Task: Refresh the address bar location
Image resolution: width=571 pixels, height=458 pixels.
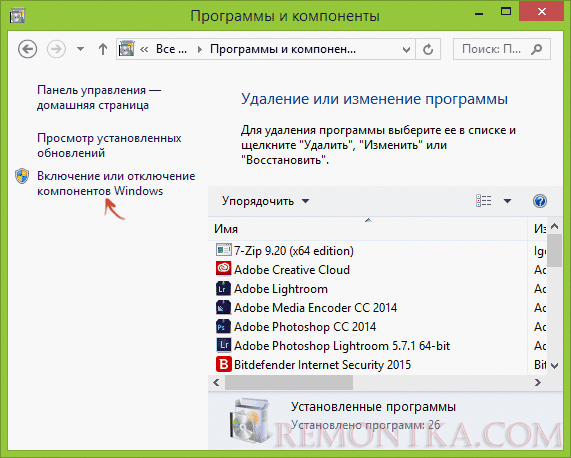Action: [x=428, y=49]
